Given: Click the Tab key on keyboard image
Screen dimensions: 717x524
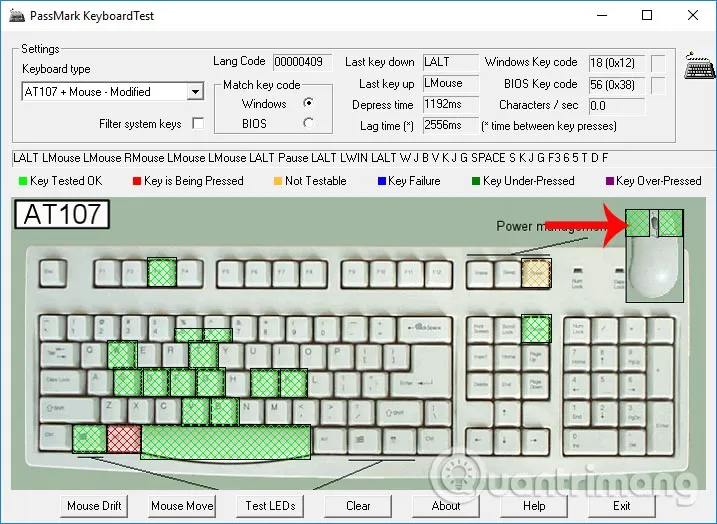Looking at the screenshot, I should point(59,355).
